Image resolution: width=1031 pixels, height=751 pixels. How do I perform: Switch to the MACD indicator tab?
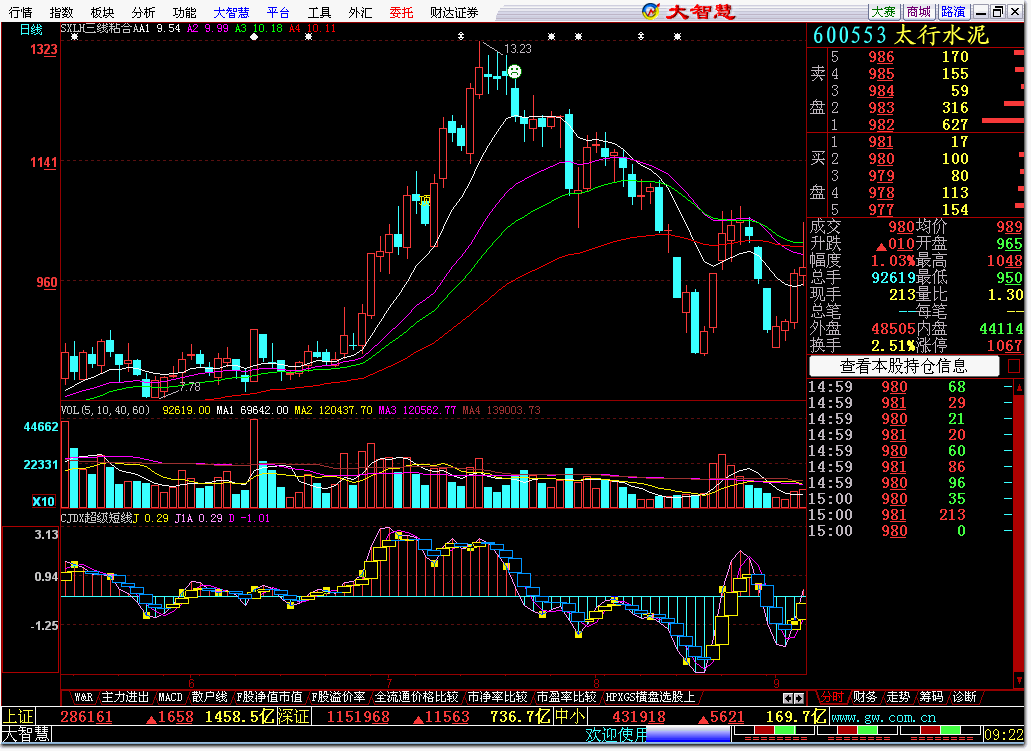pos(170,697)
